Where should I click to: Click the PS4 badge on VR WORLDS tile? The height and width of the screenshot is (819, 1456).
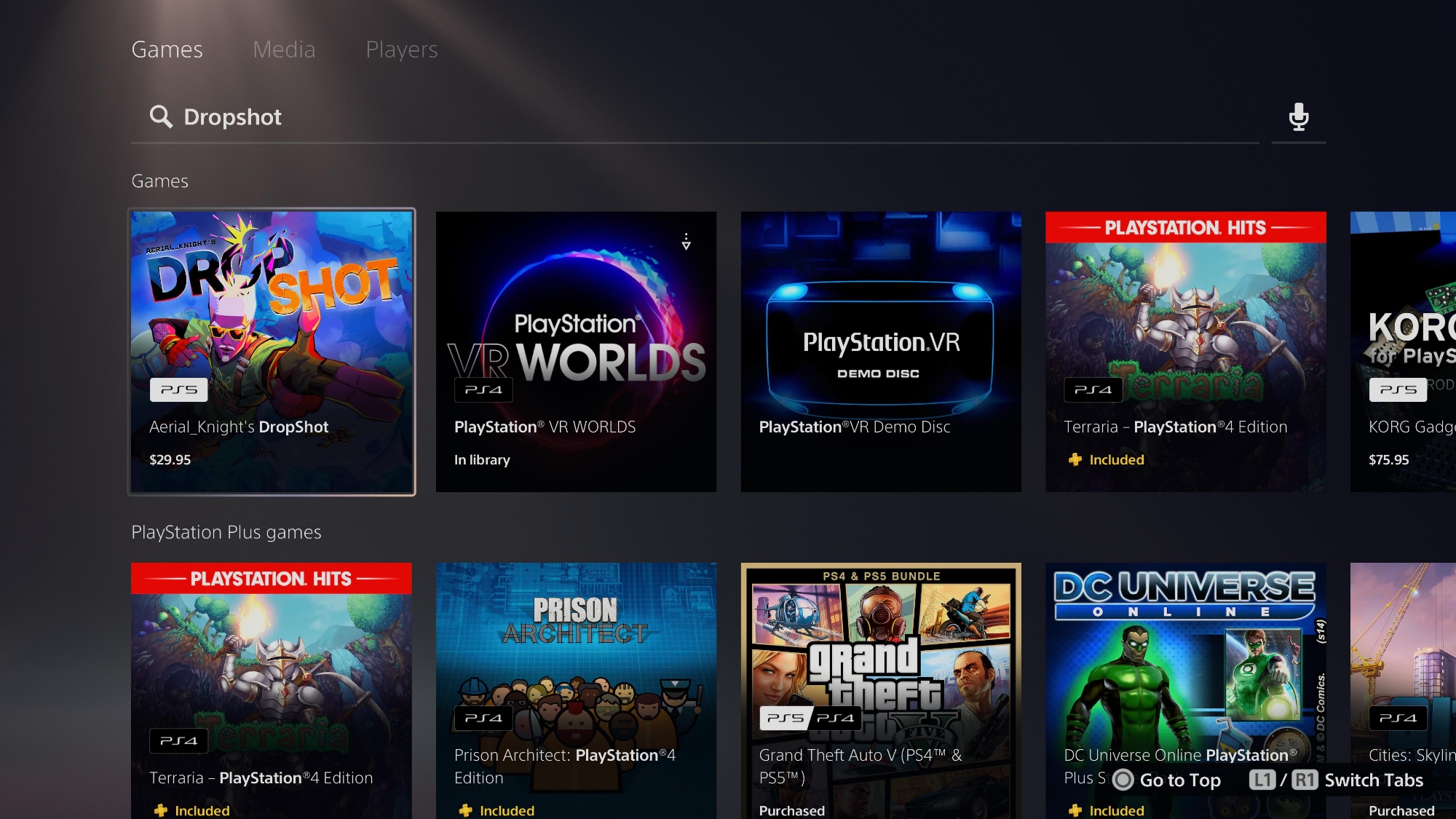pyautogui.click(x=483, y=389)
